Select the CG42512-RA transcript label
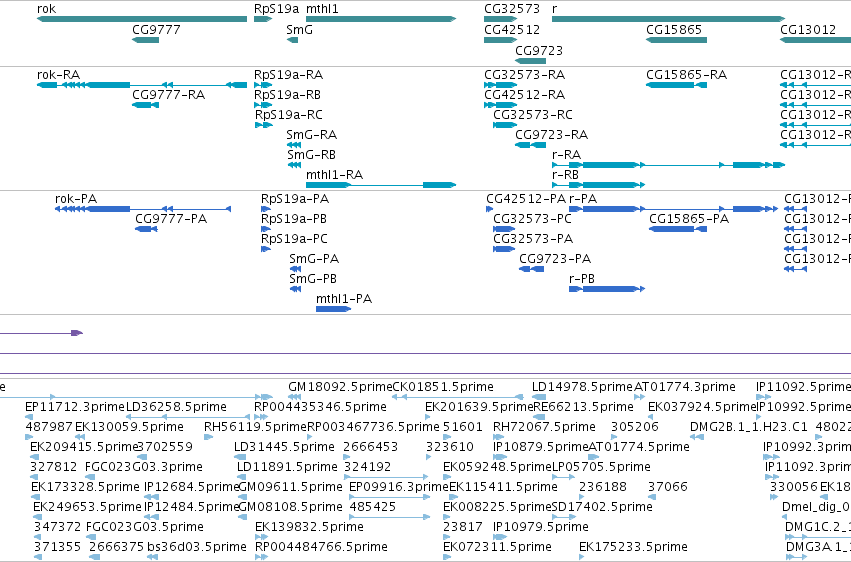The height and width of the screenshot is (562, 851). (524, 95)
